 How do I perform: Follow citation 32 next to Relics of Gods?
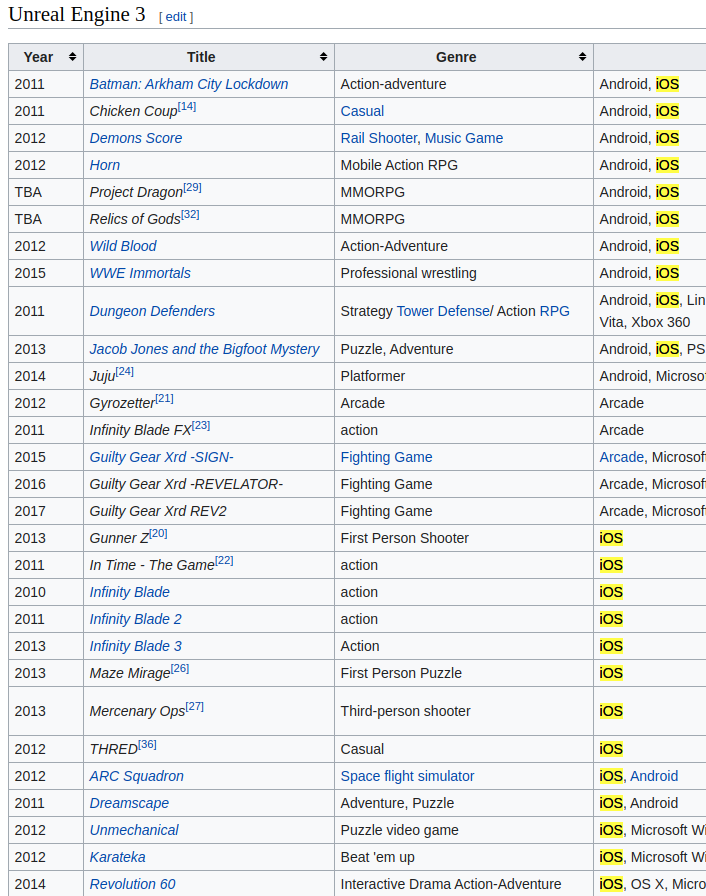coord(190,214)
